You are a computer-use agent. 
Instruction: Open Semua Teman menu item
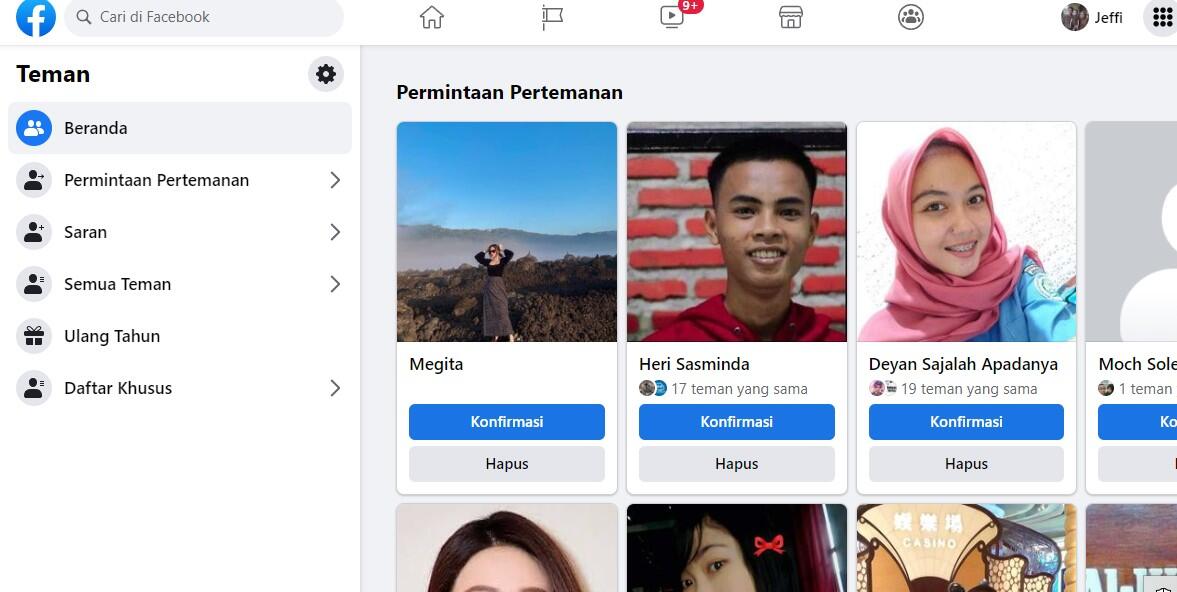pos(179,284)
